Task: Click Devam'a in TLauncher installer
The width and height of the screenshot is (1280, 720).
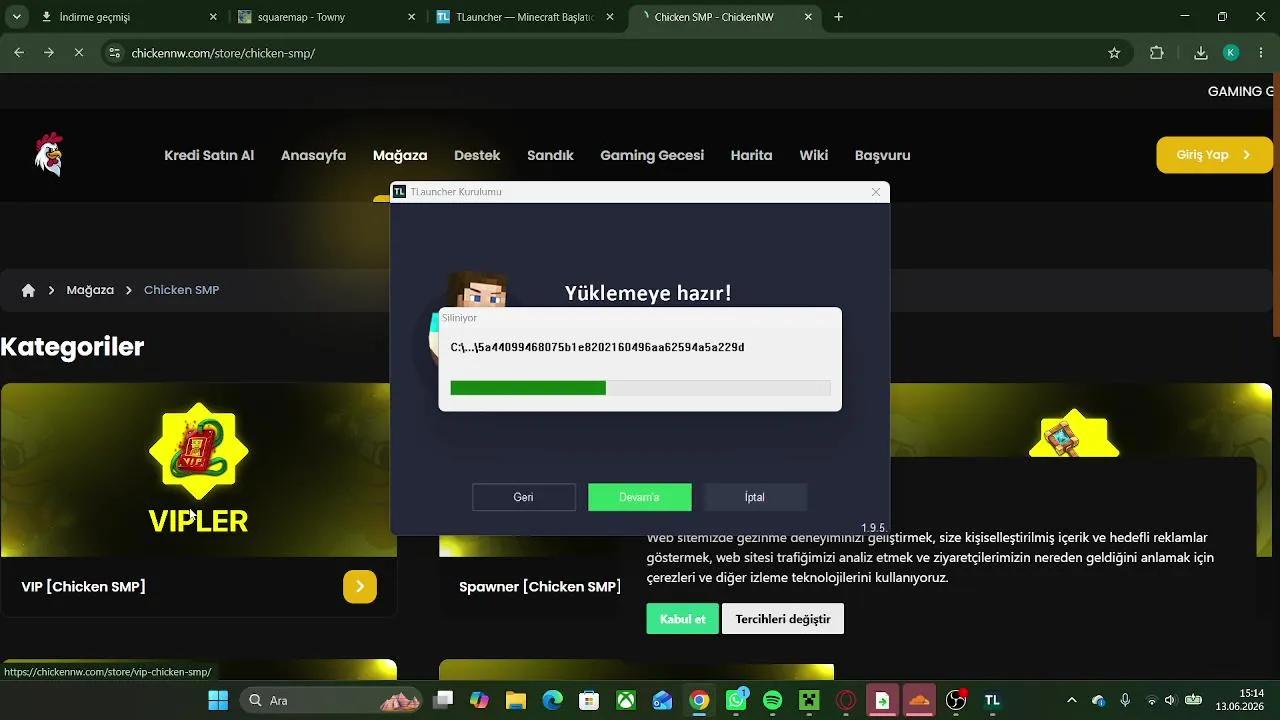Action: point(640,497)
